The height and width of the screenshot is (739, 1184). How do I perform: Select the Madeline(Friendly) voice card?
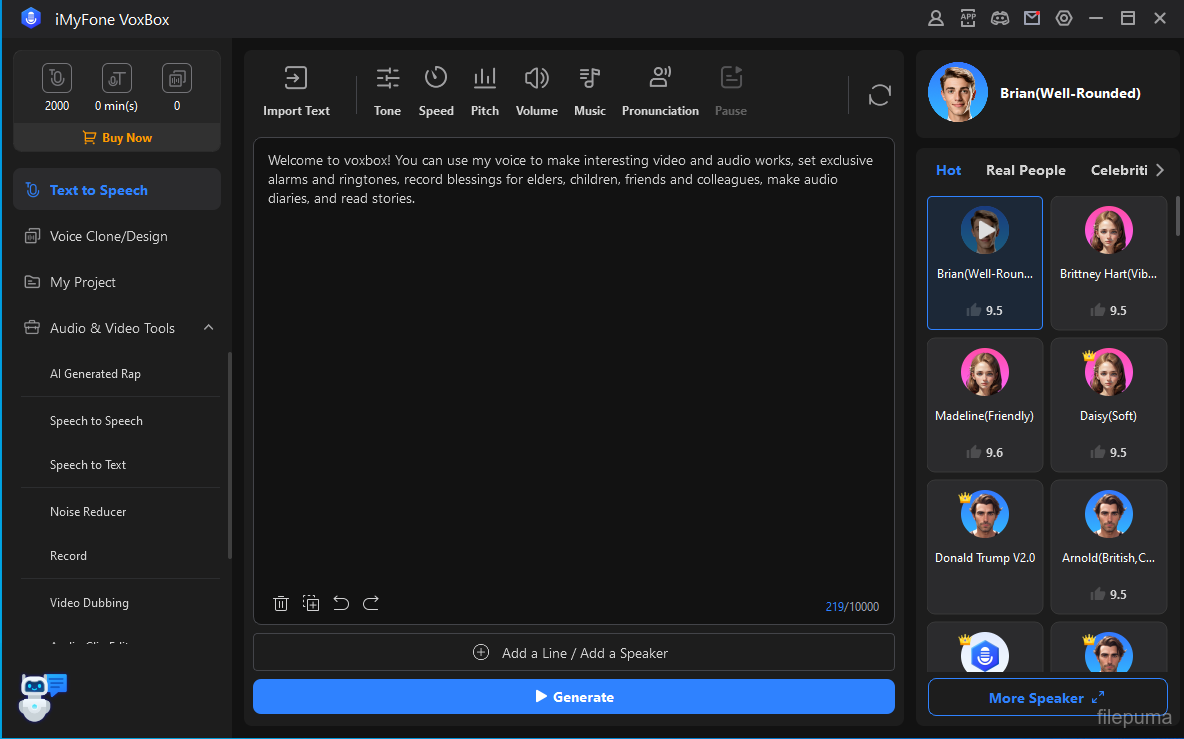[984, 404]
